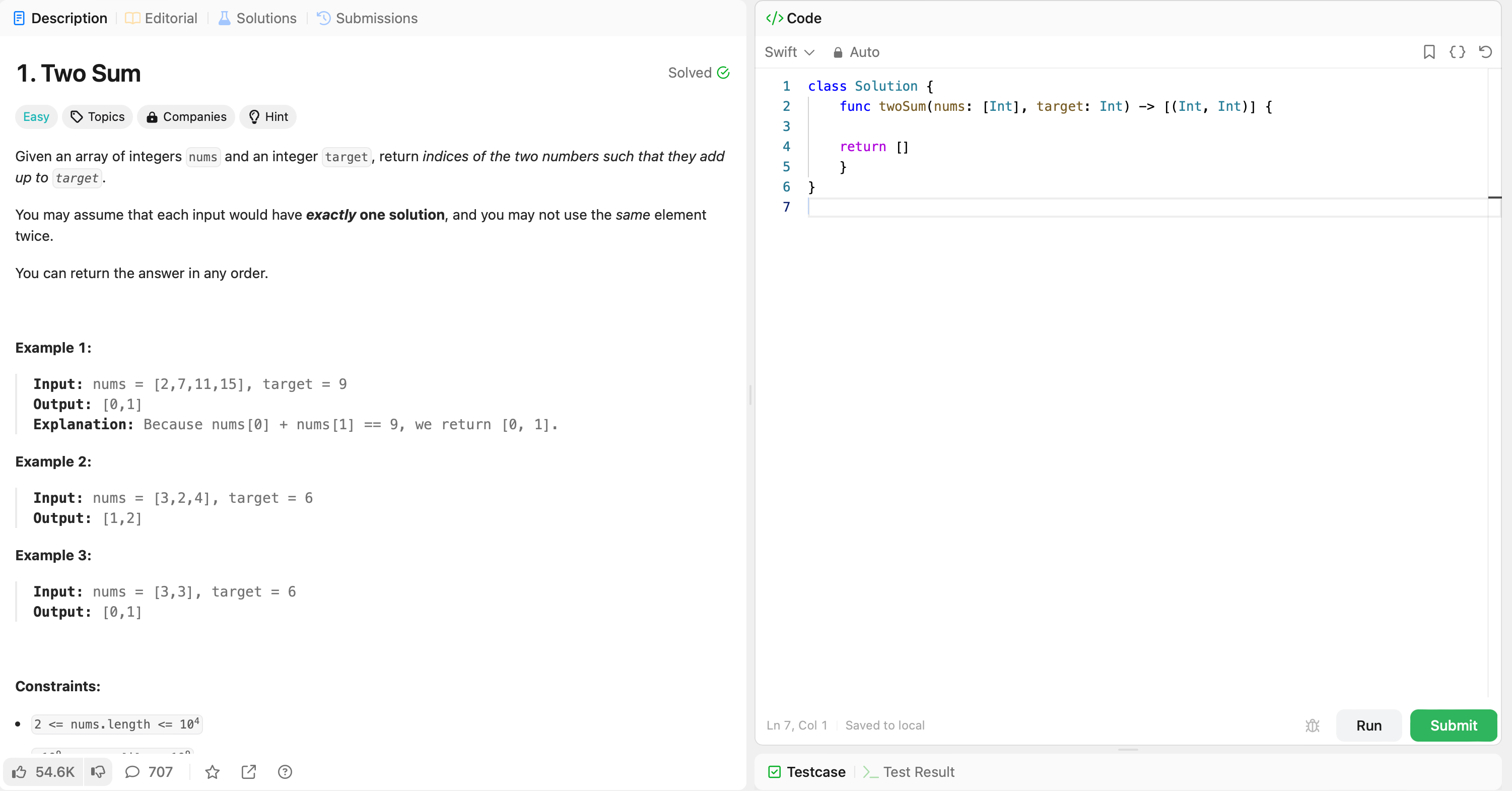Submit the solution

click(x=1453, y=725)
